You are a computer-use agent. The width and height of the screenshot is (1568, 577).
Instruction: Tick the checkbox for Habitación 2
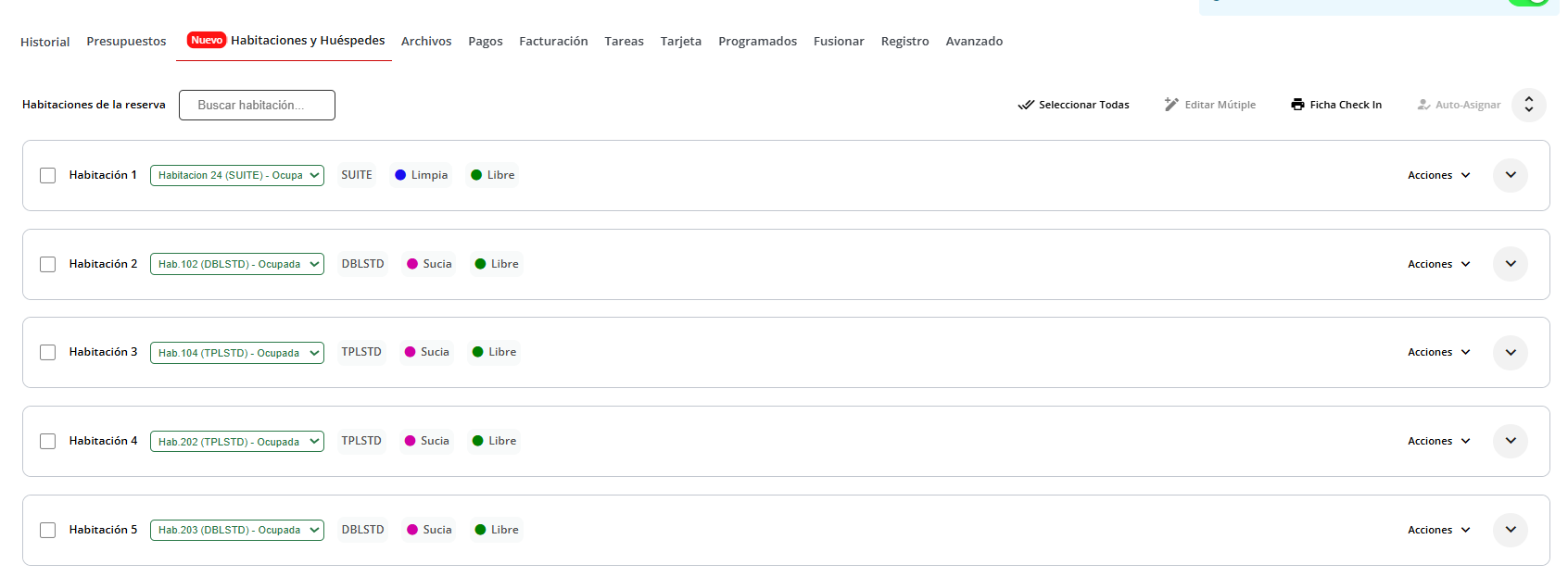pos(48,264)
